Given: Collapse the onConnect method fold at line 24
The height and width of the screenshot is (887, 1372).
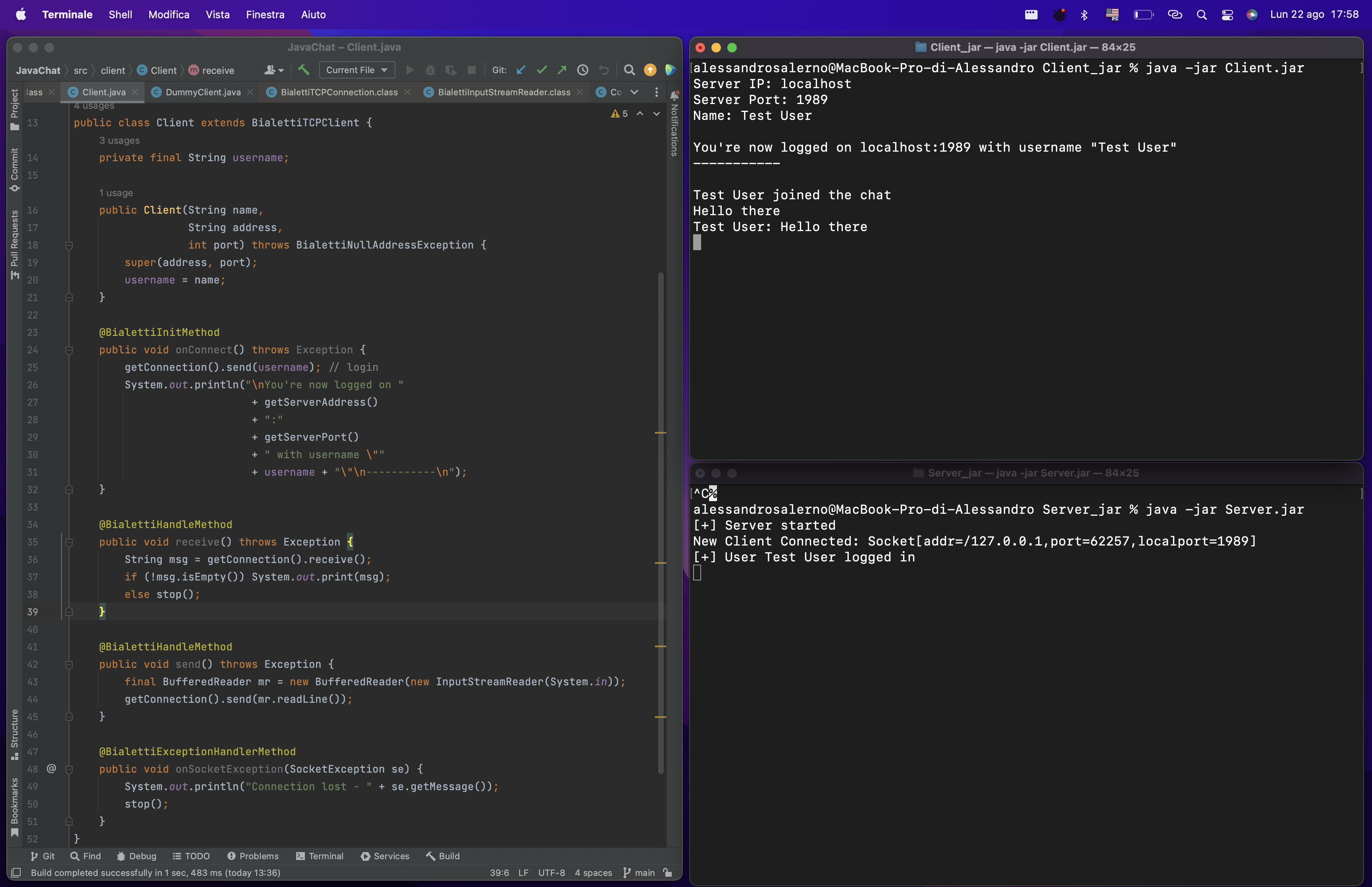Looking at the screenshot, I should pyautogui.click(x=69, y=350).
